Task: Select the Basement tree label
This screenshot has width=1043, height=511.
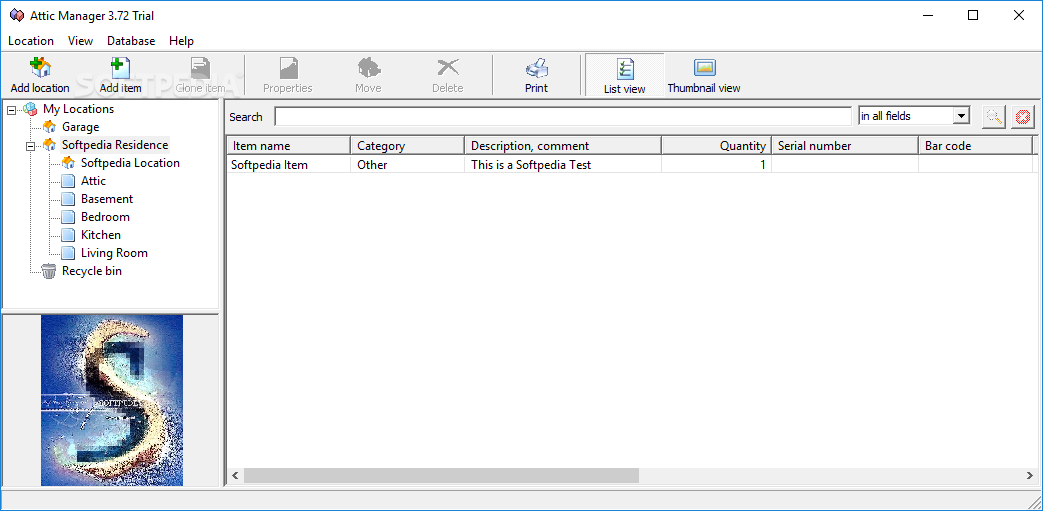Action: click(107, 199)
